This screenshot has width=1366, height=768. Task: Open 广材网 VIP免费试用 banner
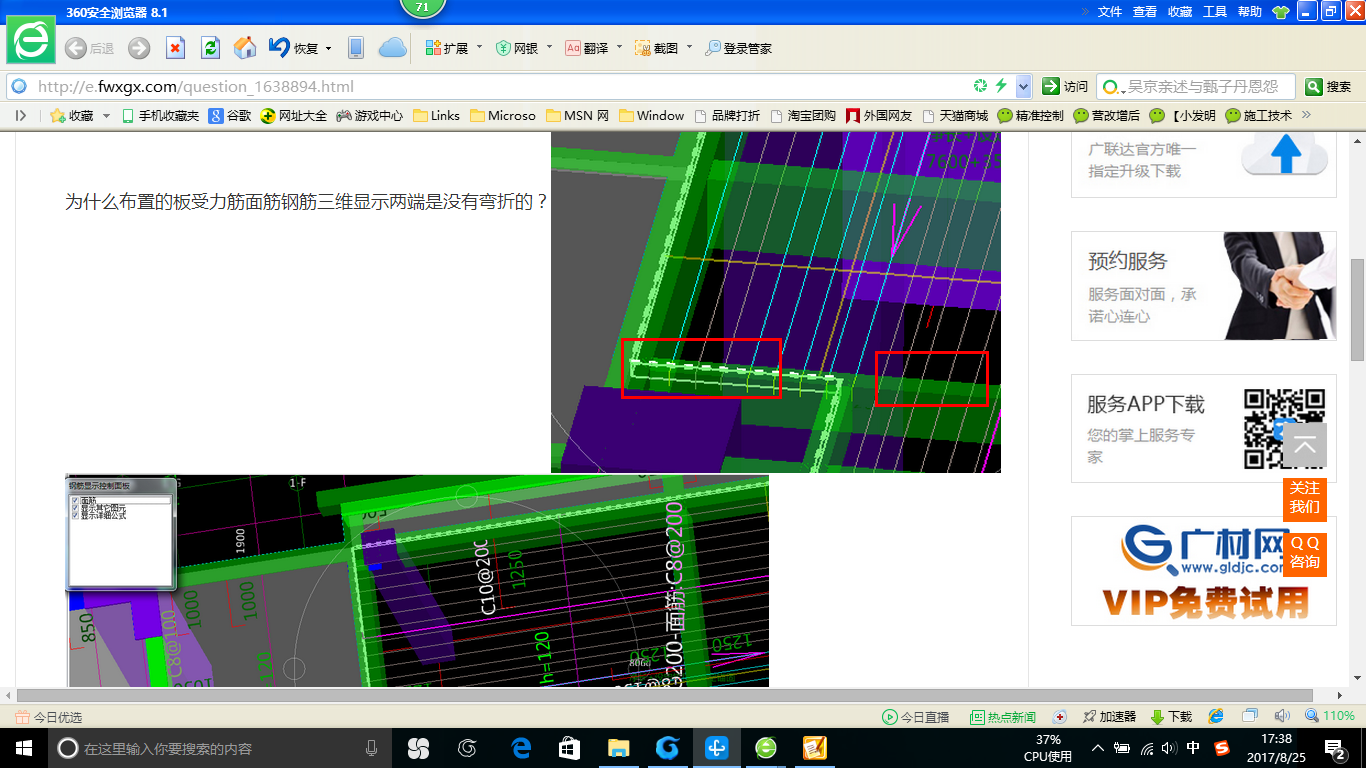coord(1203,571)
